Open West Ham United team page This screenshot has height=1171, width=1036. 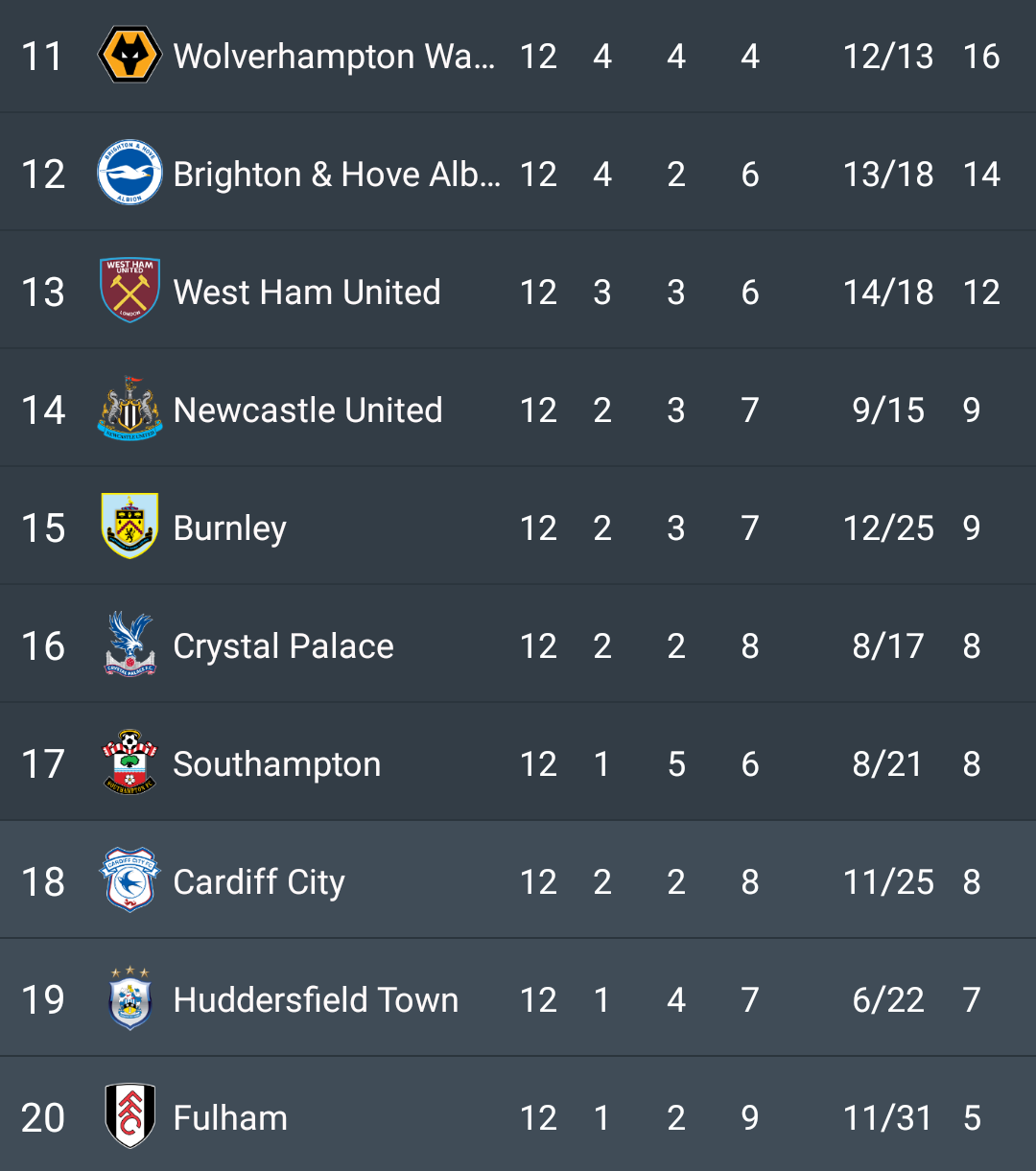(x=307, y=293)
